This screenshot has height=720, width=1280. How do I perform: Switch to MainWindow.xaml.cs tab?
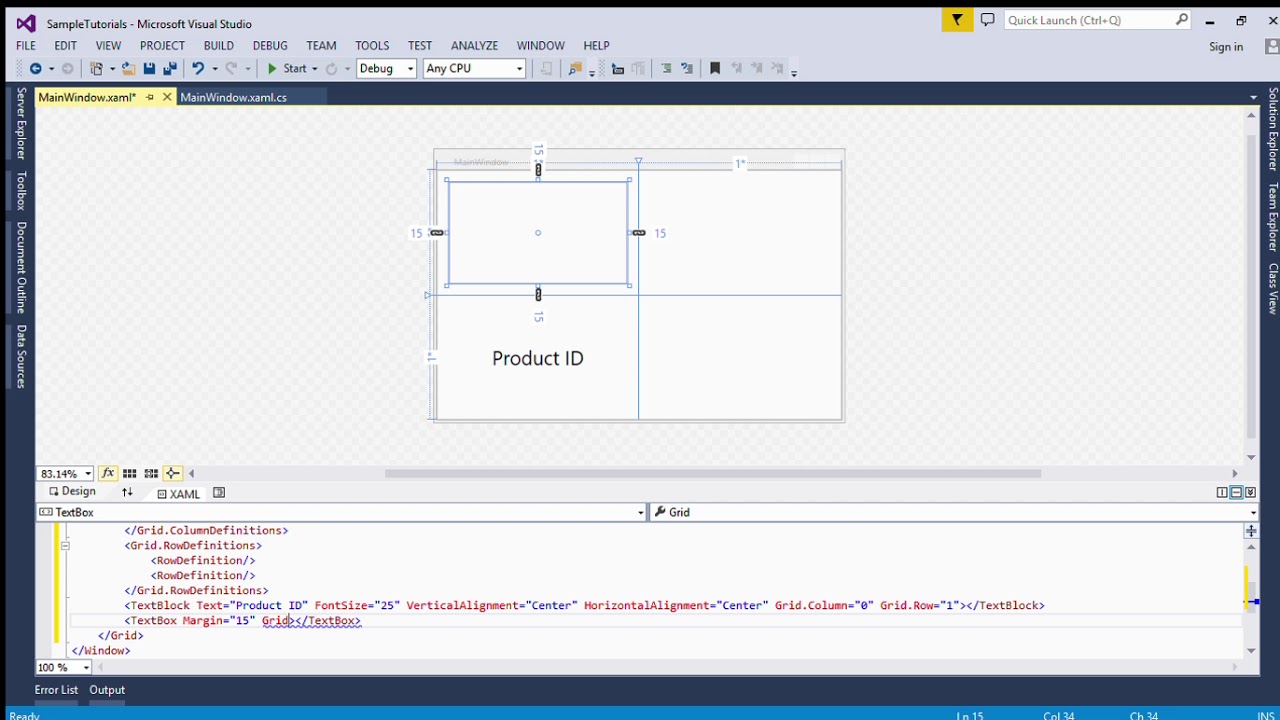click(233, 97)
